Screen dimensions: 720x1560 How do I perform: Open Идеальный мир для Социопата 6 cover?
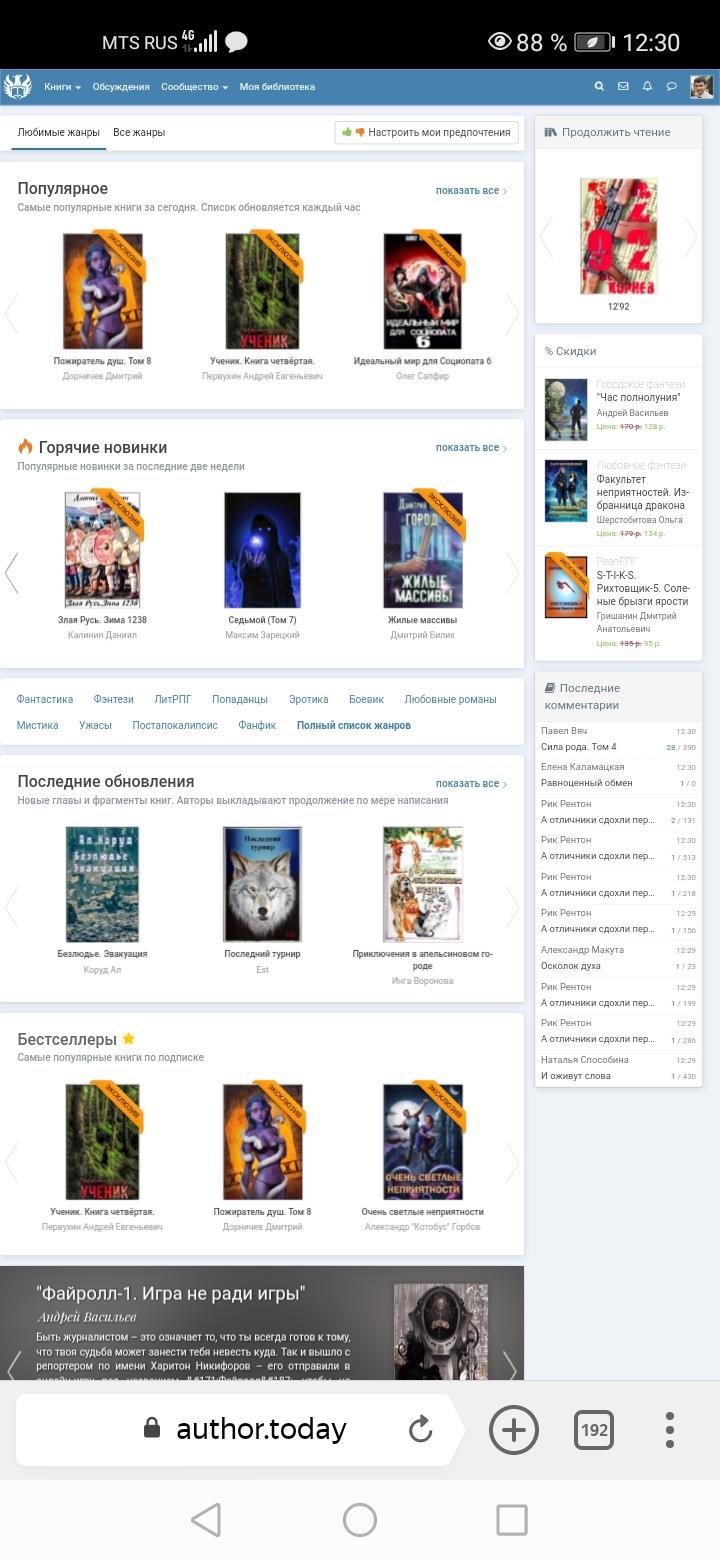click(x=422, y=291)
